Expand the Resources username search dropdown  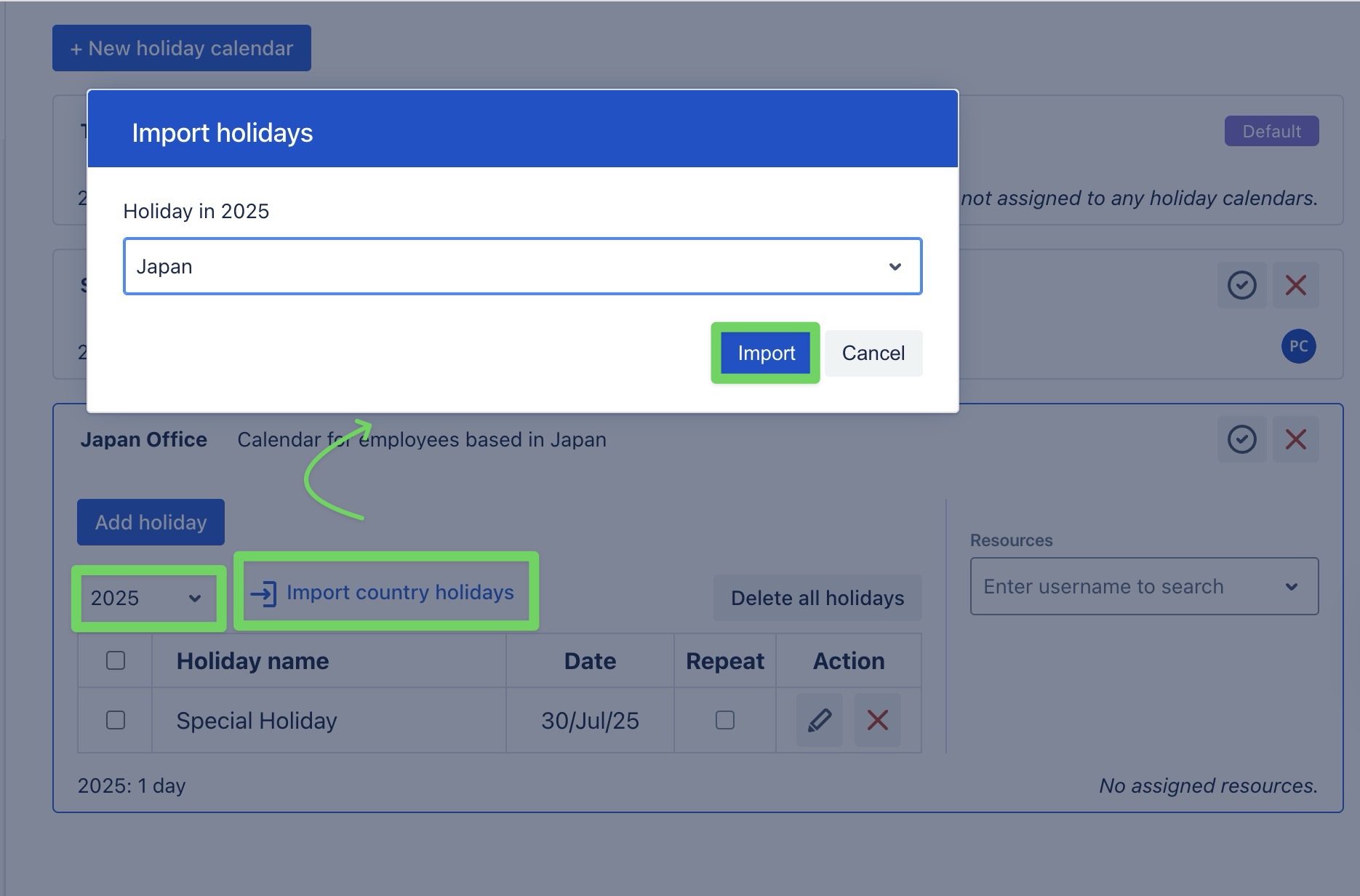[1143, 586]
